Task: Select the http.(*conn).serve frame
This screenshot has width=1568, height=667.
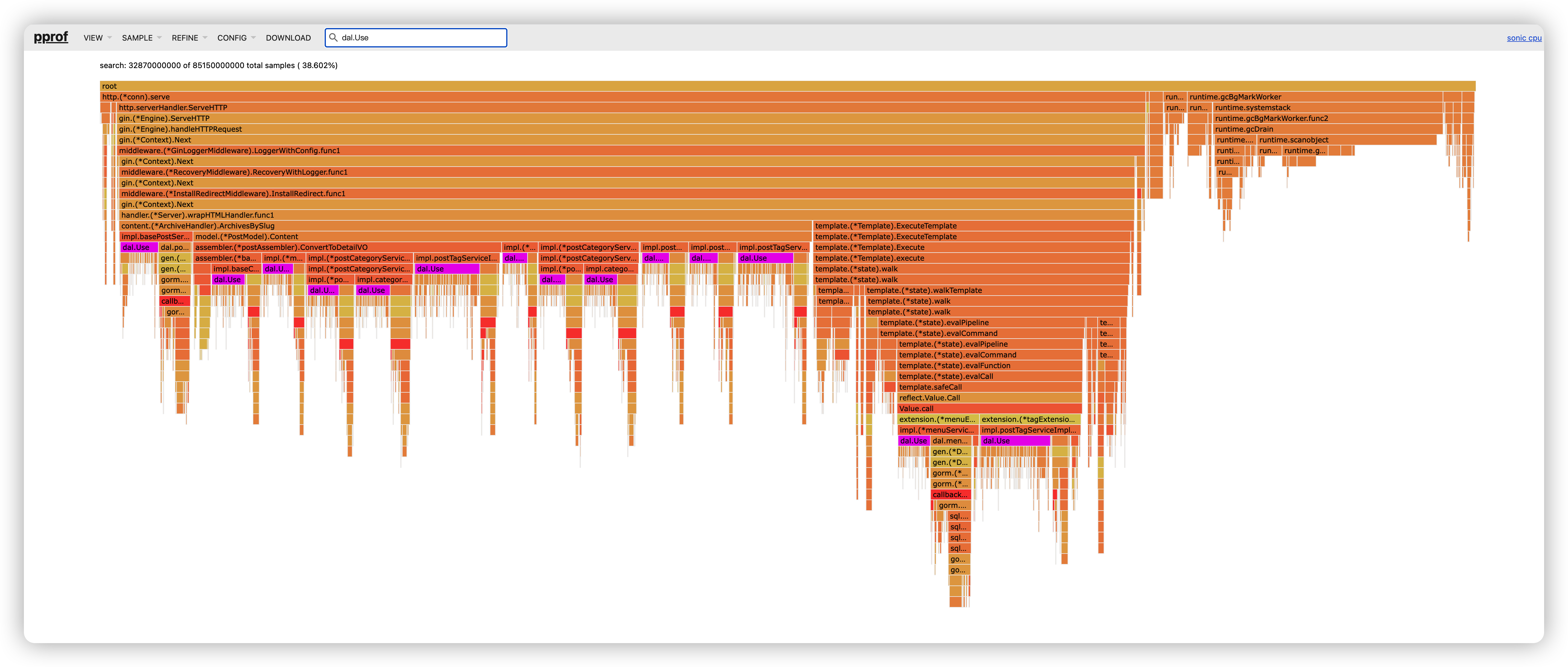Action: pos(622,97)
